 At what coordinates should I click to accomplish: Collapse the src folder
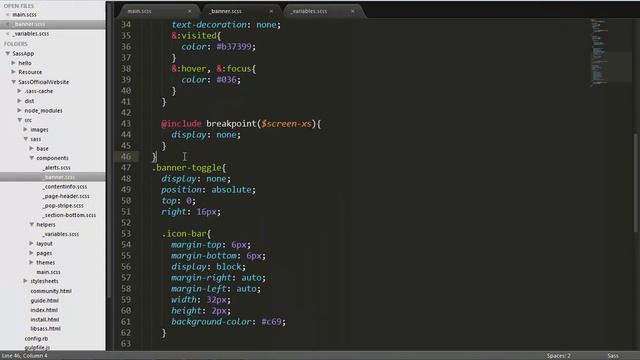19,120
